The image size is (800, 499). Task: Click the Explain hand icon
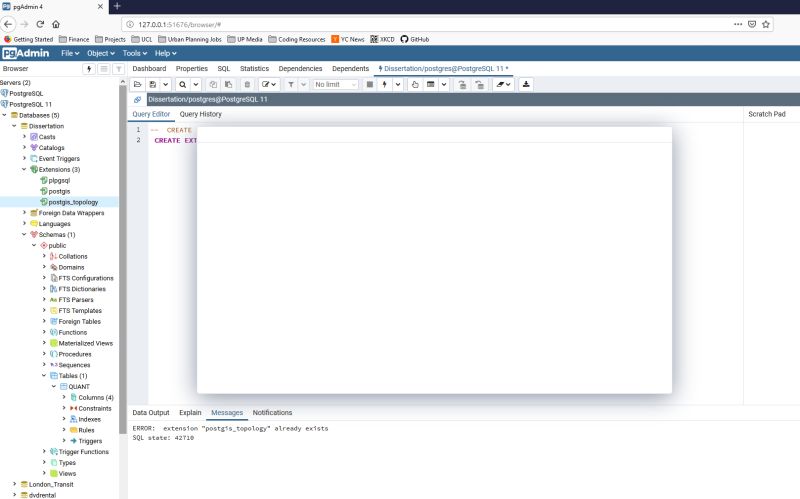click(415, 85)
